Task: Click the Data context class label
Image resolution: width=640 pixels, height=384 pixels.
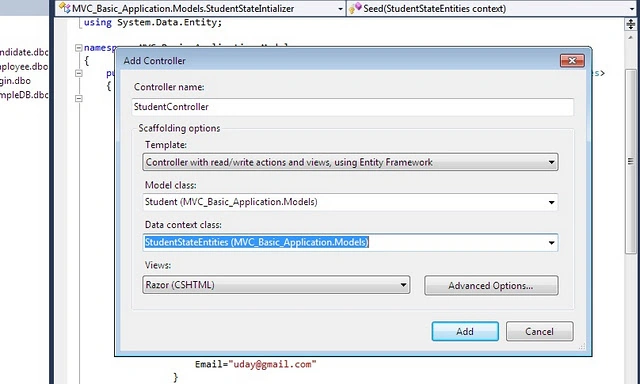Action: tap(183, 225)
